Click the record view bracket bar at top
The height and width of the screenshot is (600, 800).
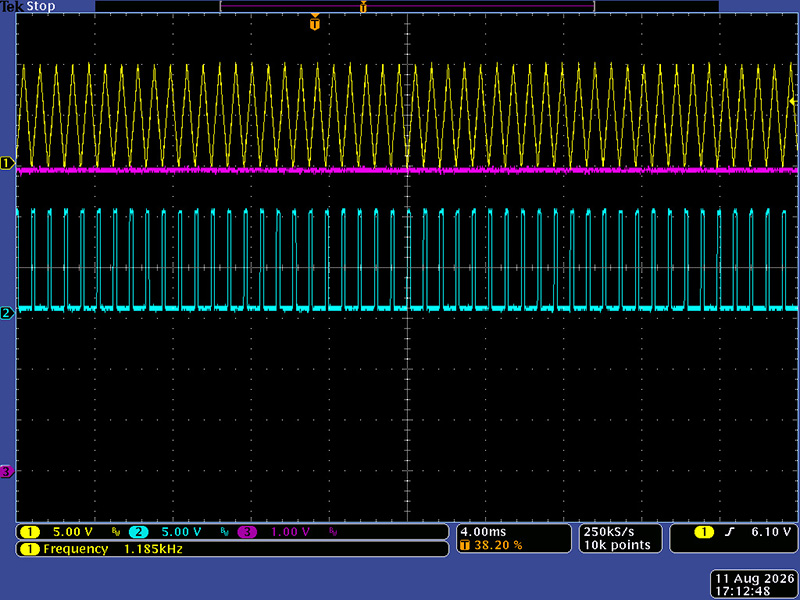point(407,7)
